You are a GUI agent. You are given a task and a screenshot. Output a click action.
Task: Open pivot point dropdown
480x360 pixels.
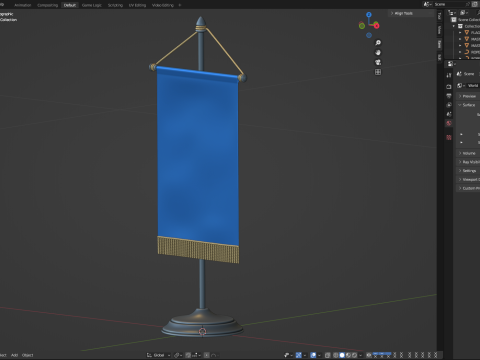click(178, 355)
